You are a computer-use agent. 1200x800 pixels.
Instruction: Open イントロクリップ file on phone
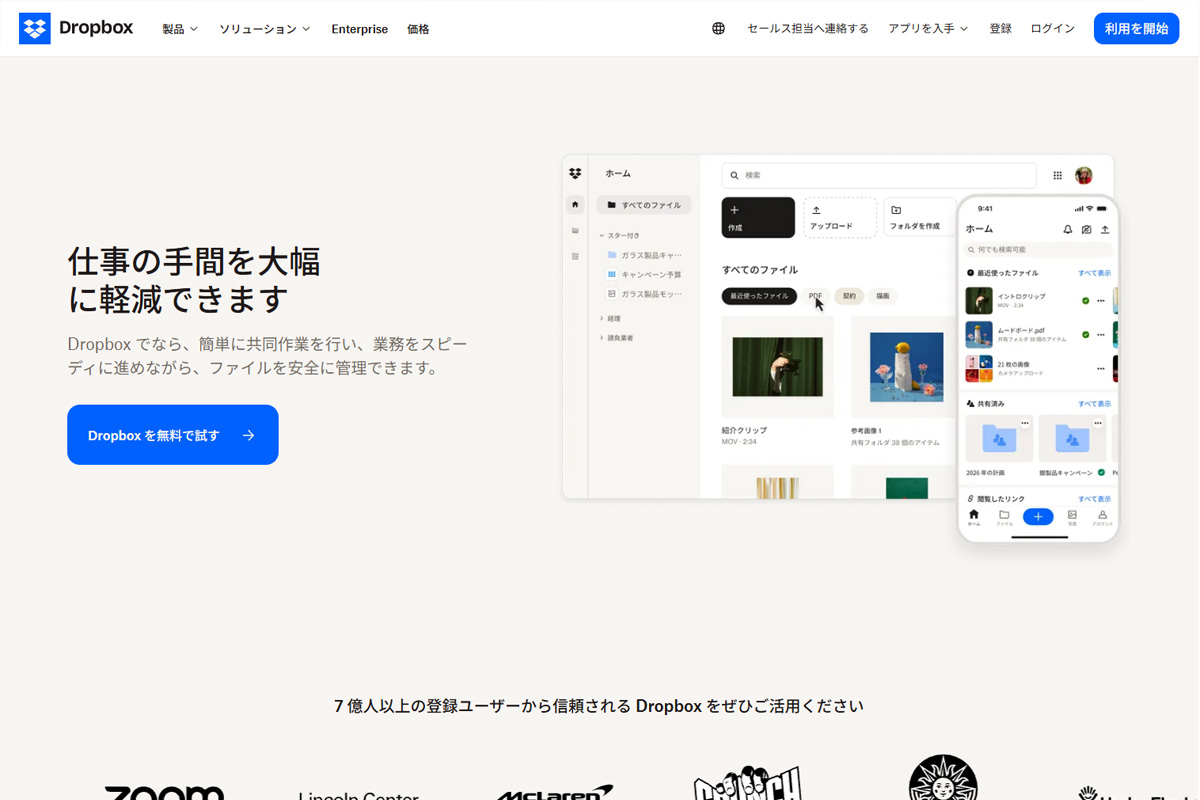[1021, 300]
